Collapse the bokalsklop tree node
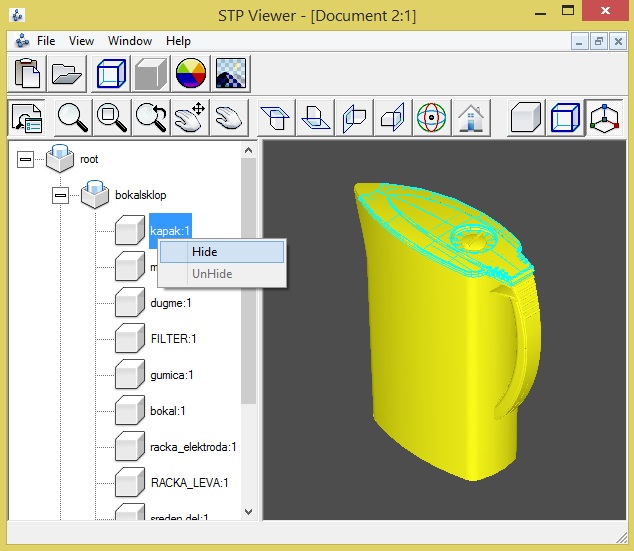Screen dimensions: 634x551 (x=60, y=195)
